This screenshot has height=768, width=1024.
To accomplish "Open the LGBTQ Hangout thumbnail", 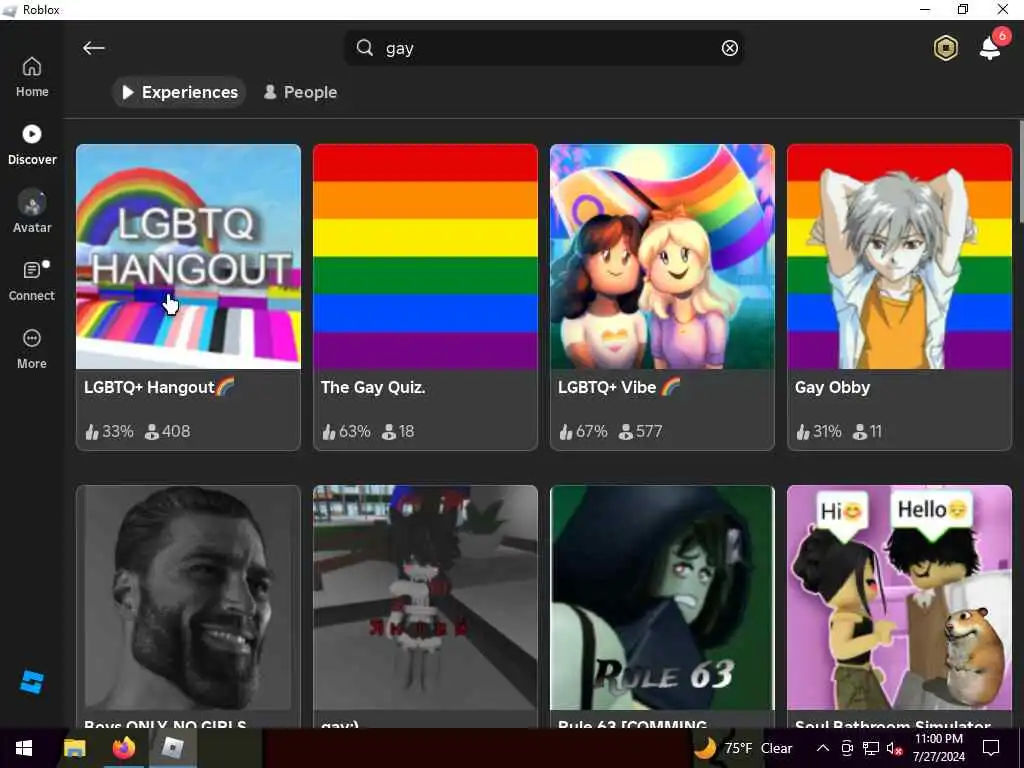I will coord(188,257).
